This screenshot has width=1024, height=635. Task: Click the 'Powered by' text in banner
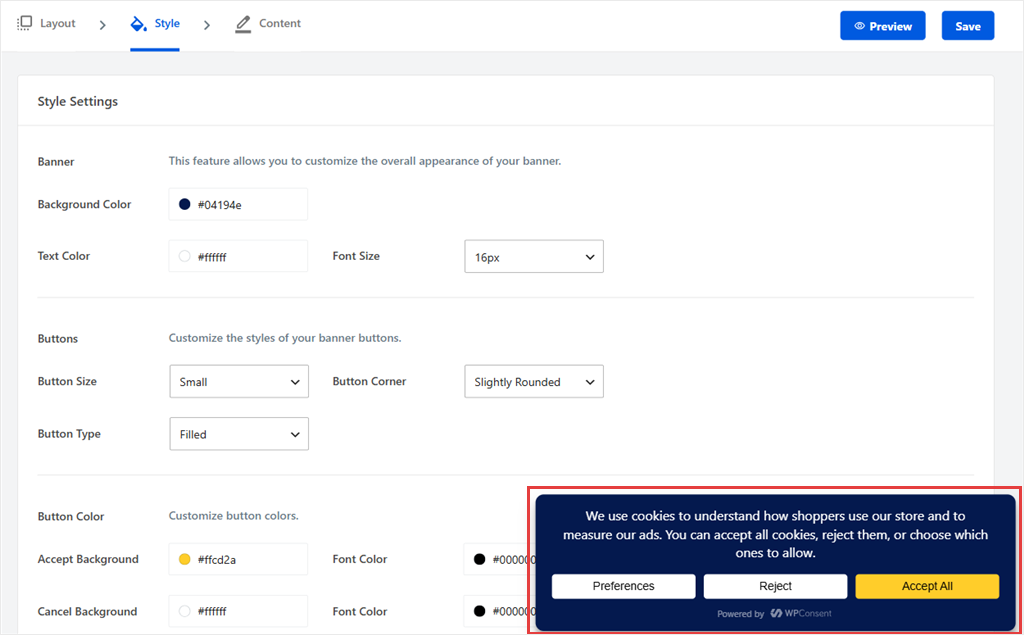[x=741, y=614]
